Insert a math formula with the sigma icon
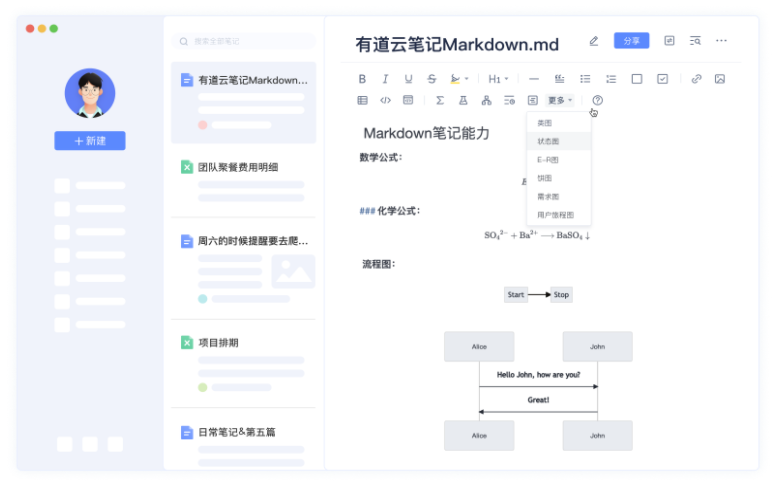 [x=440, y=101]
